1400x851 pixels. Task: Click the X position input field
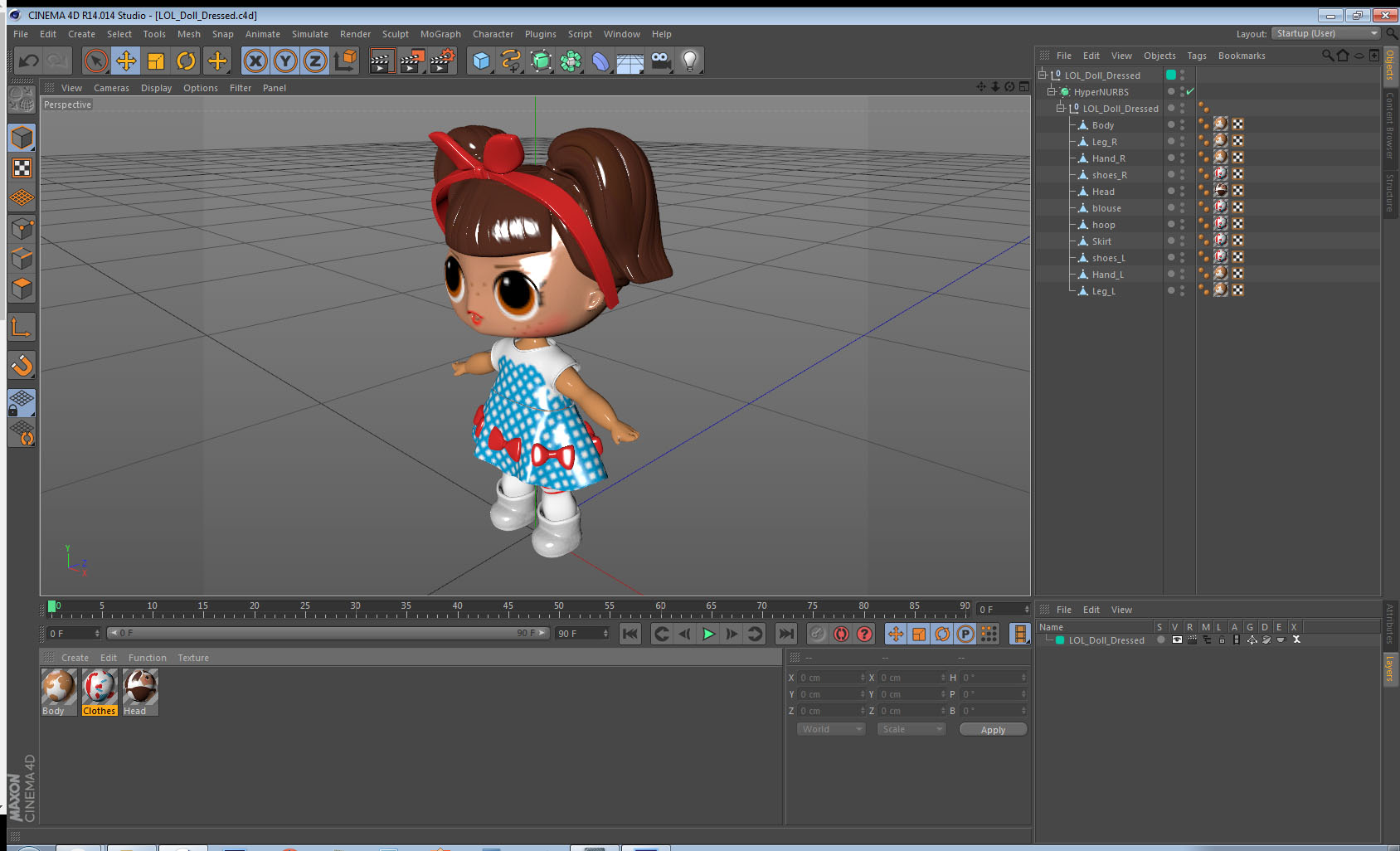tap(831, 678)
